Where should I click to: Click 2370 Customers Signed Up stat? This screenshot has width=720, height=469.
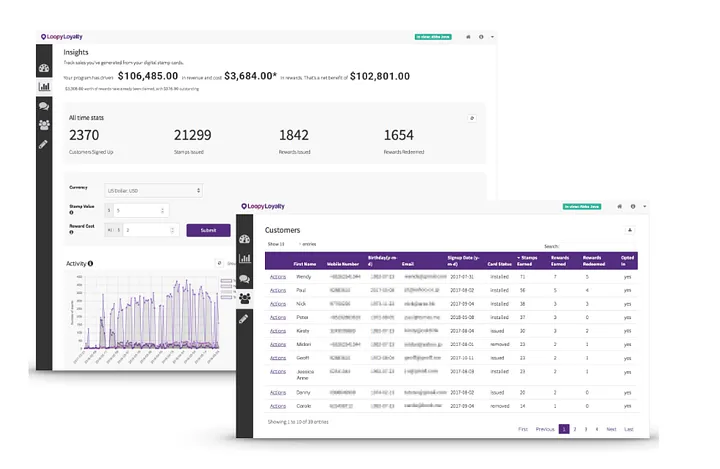coord(91,141)
